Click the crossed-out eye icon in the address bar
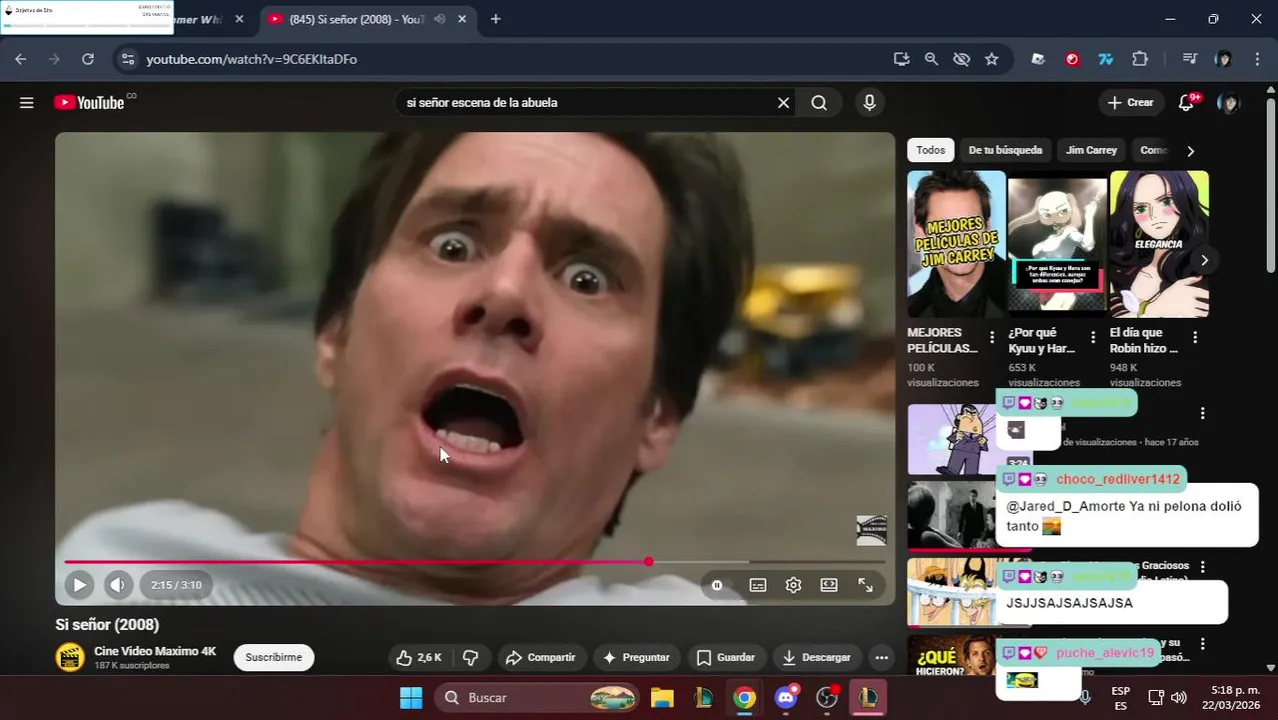This screenshot has height=720, width=1278. (x=961, y=59)
